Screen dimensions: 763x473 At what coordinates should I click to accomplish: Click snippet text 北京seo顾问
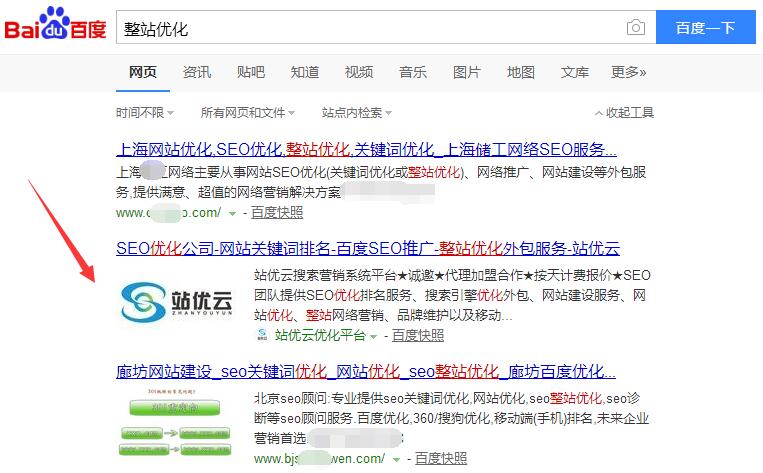click(291, 399)
